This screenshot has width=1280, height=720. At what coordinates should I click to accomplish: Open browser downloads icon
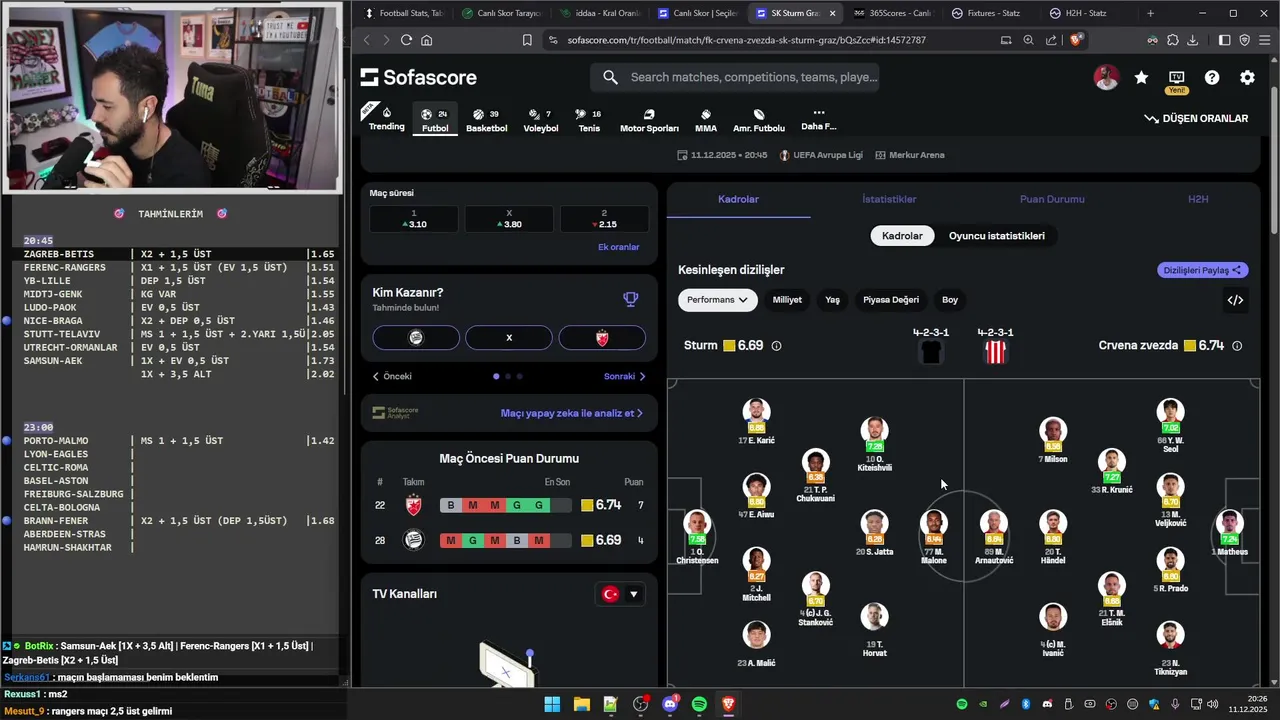click(1192, 40)
